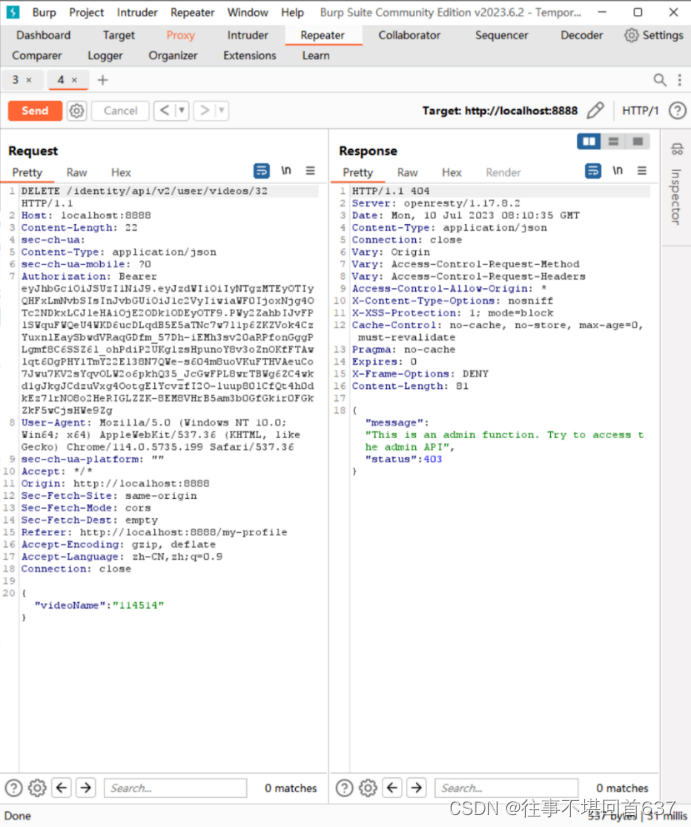The image size is (691, 827).
Task: Focus the response Search field
Action: [506, 788]
